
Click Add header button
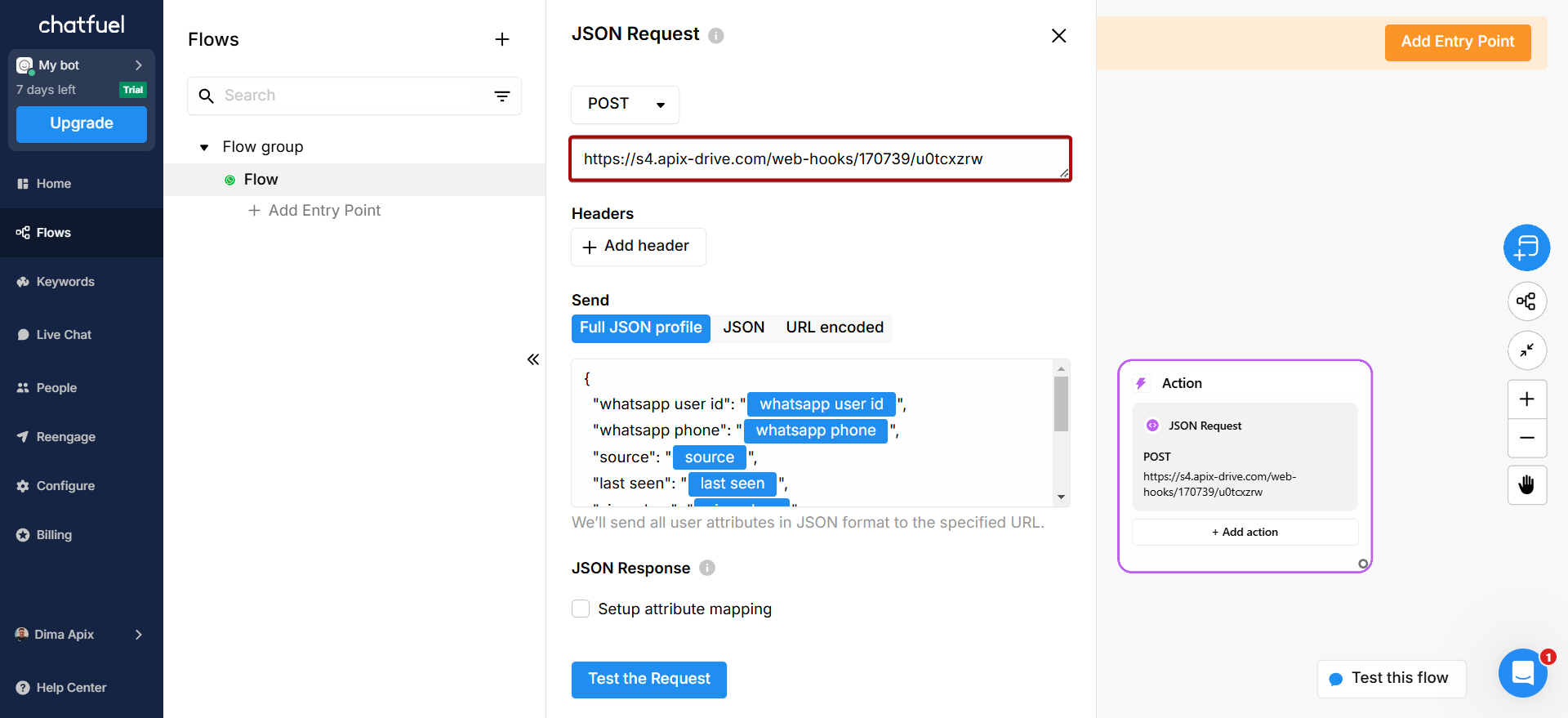click(x=638, y=247)
